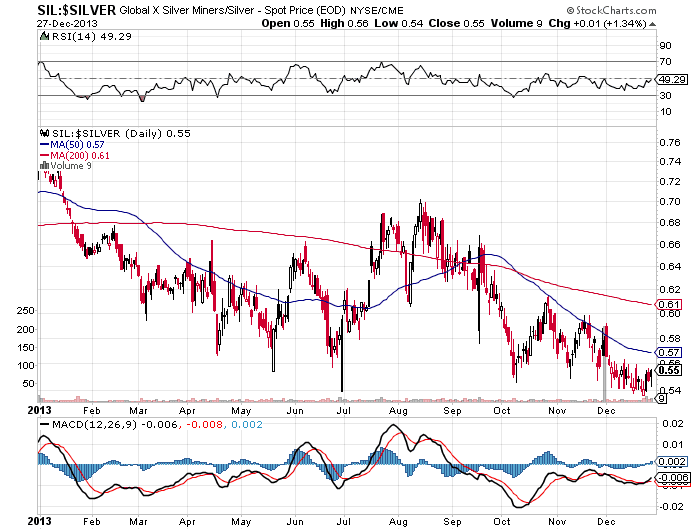Screen dimensions: 700x530
Task: Click the SIL:$SILVER ticker title
Action: point(76,10)
